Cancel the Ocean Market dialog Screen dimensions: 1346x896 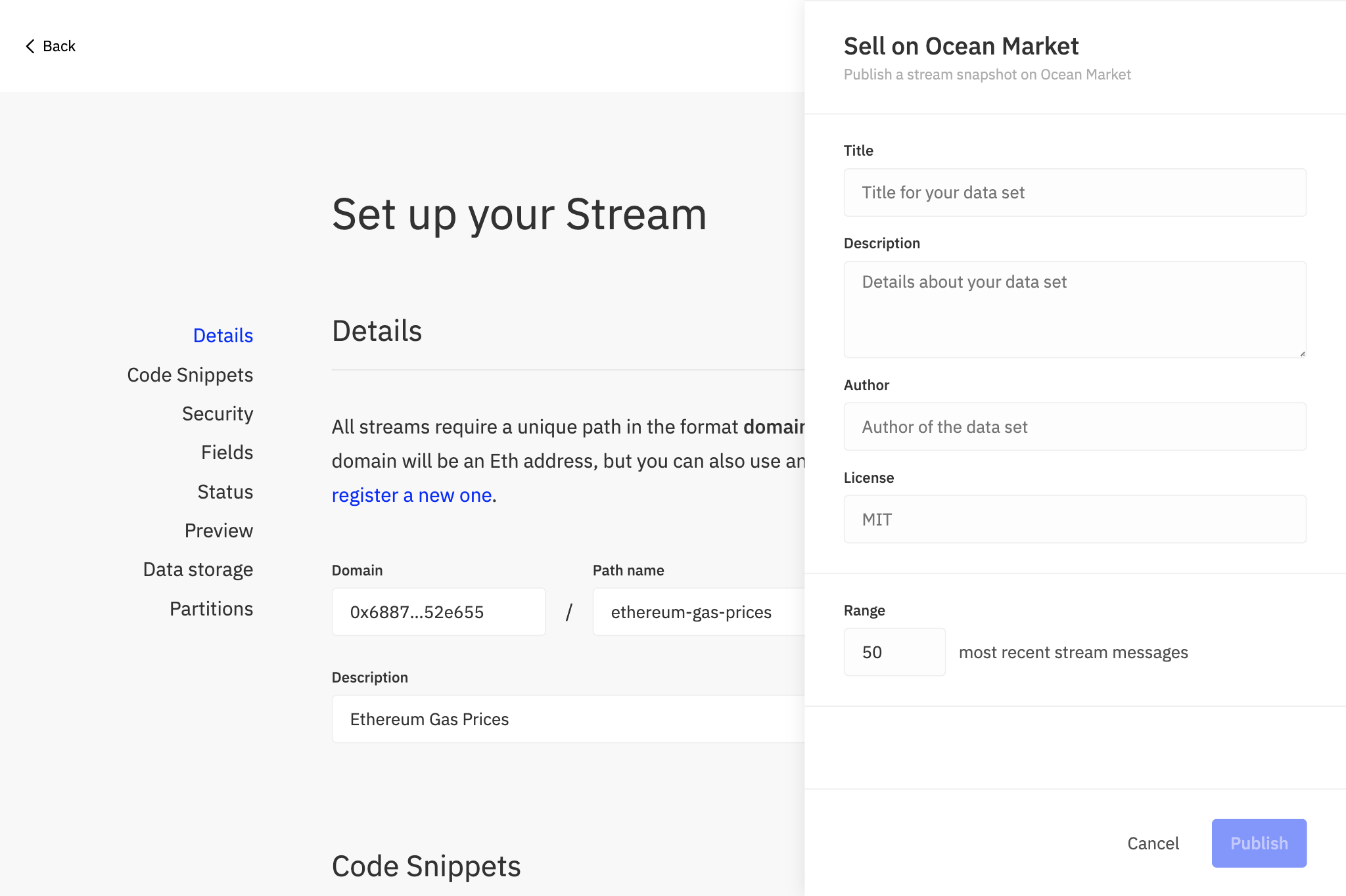[x=1153, y=843]
